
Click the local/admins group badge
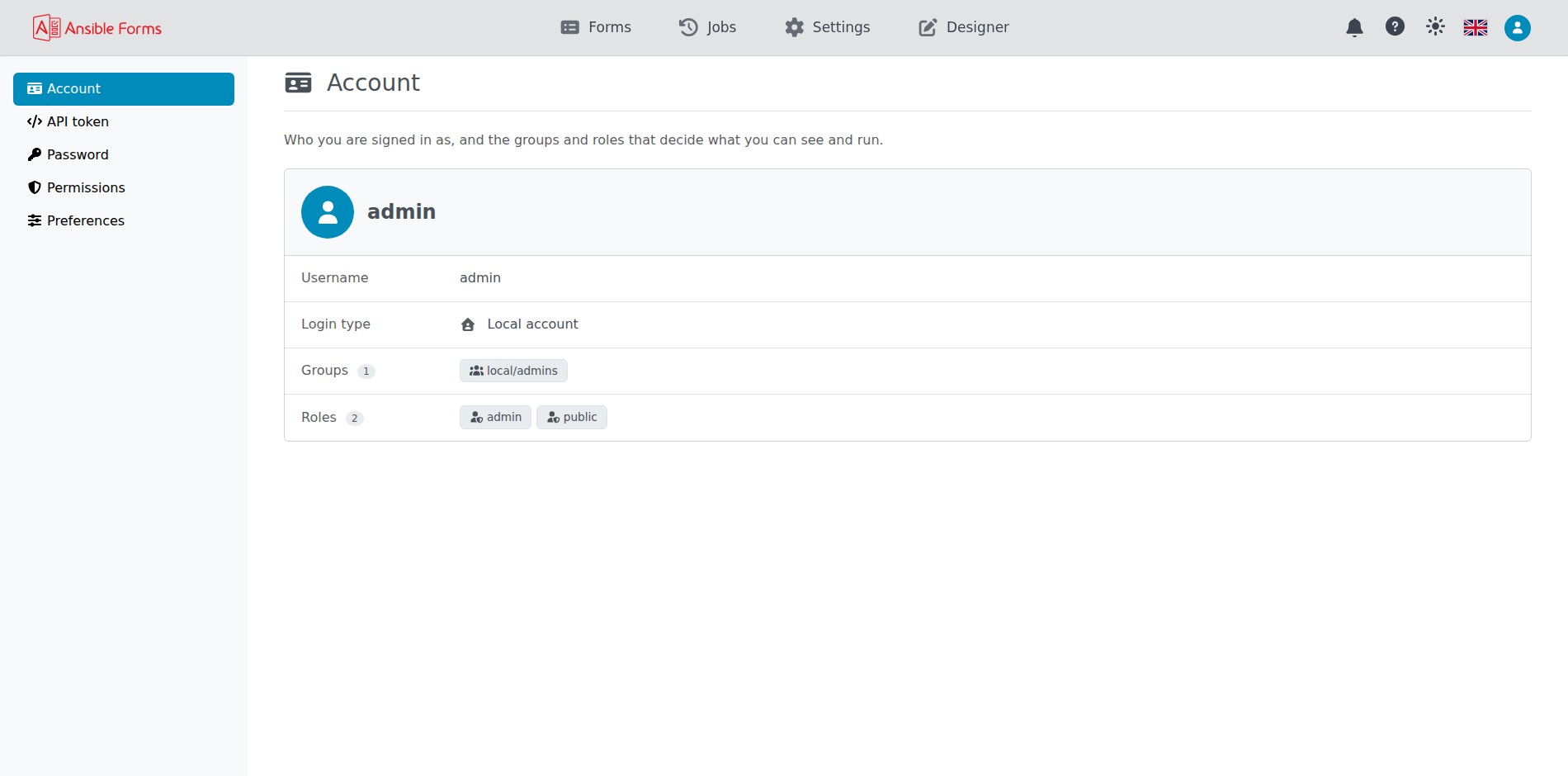click(513, 371)
